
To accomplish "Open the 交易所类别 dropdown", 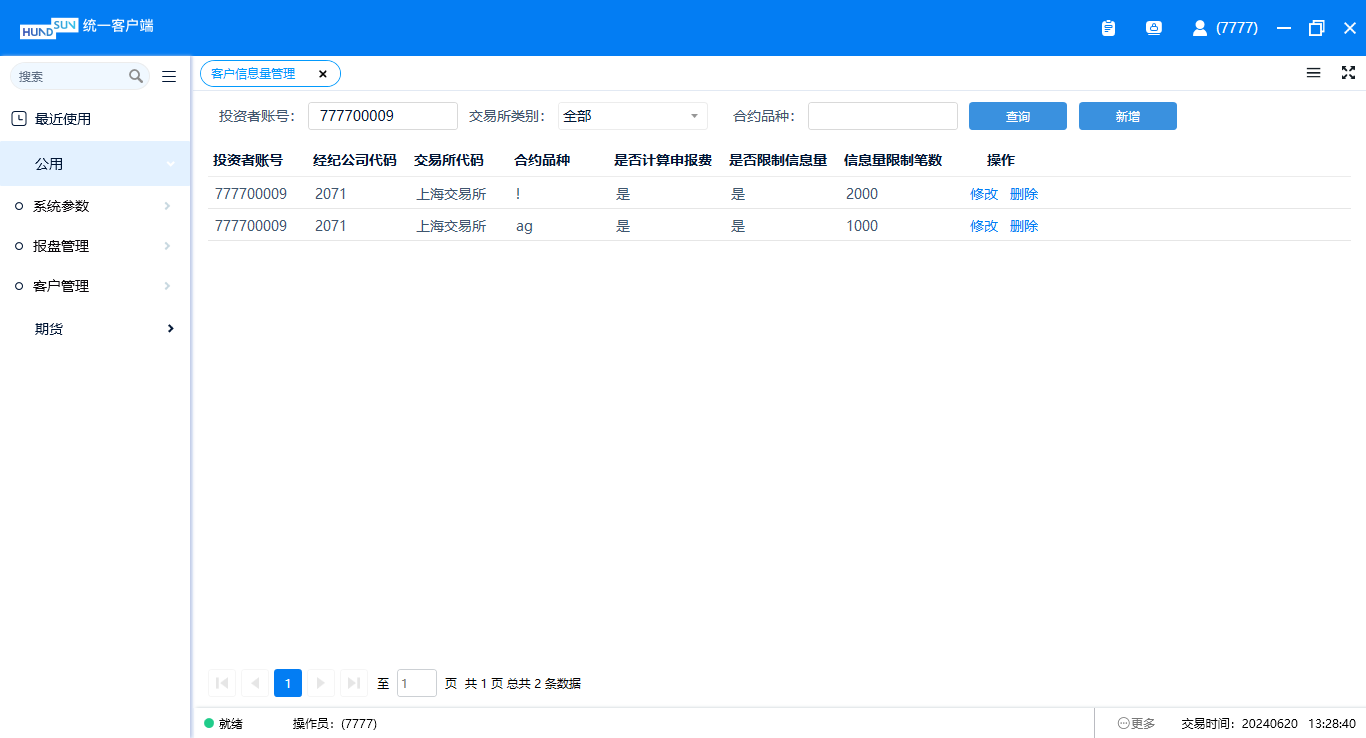I will click(x=632, y=116).
